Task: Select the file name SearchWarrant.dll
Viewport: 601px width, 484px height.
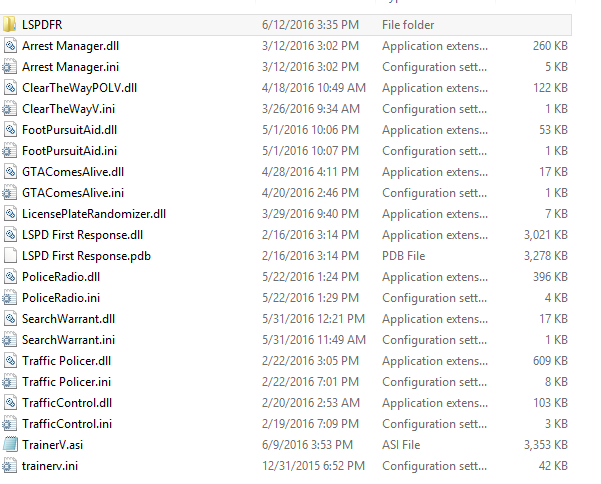Action: click(x=68, y=319)
